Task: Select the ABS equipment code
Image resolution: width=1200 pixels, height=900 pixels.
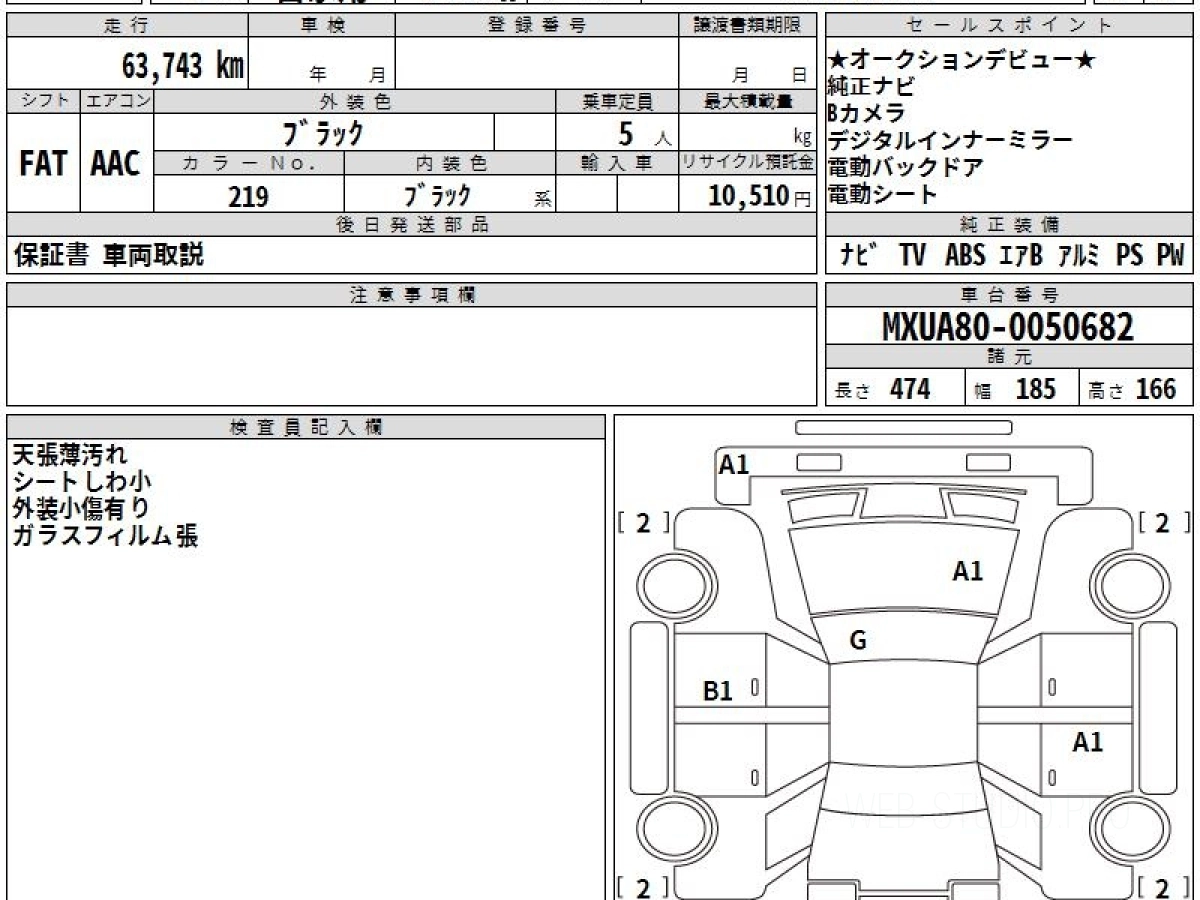Action: [x=965, y=255]
